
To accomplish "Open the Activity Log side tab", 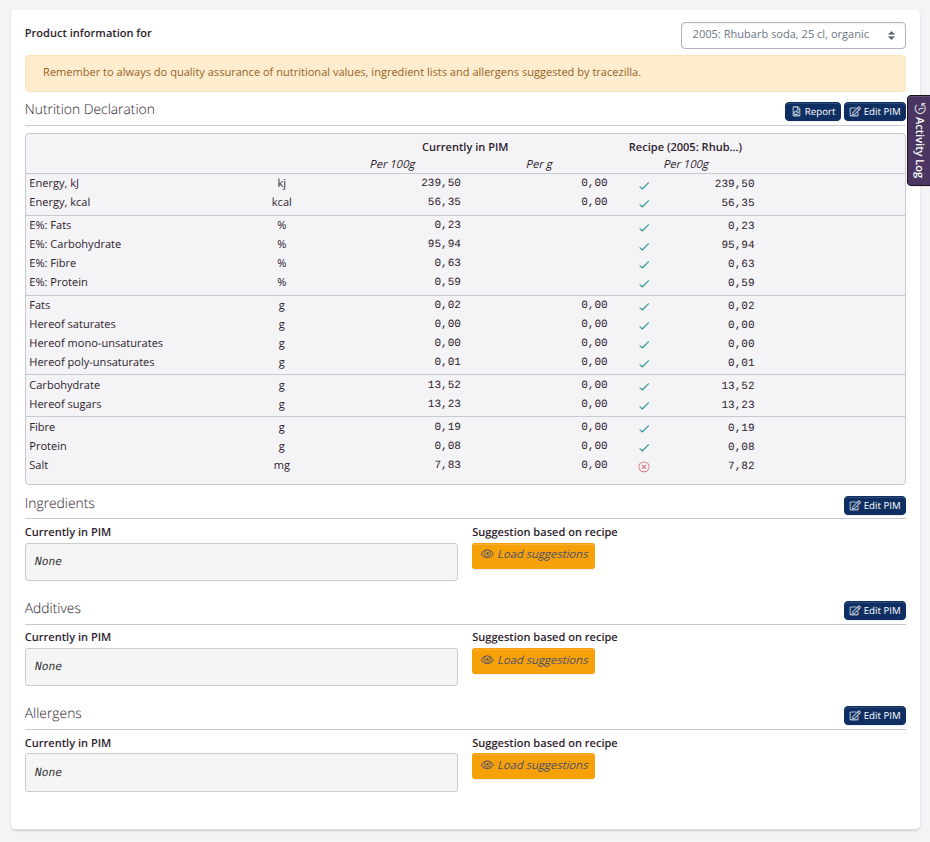I will (x=919, y=140).
